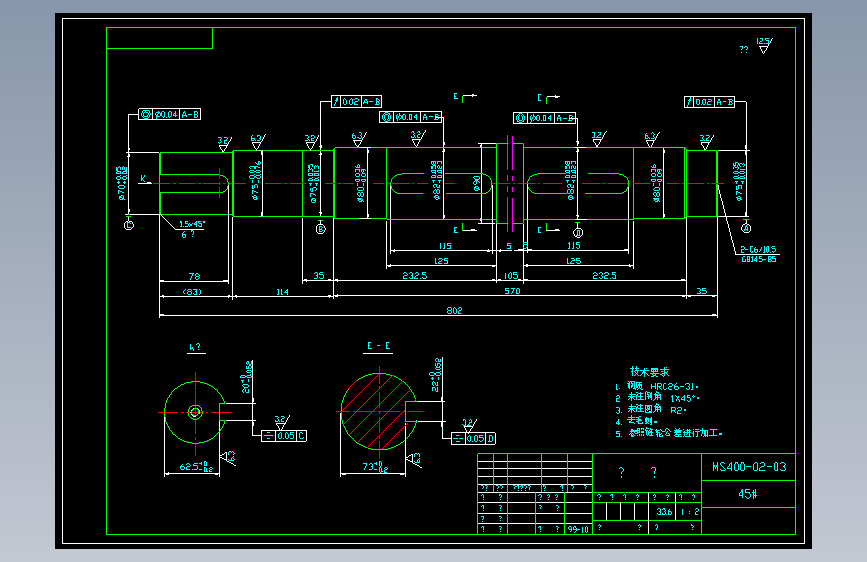
Task: Click the (83) reference dimension
Action: 192,292
